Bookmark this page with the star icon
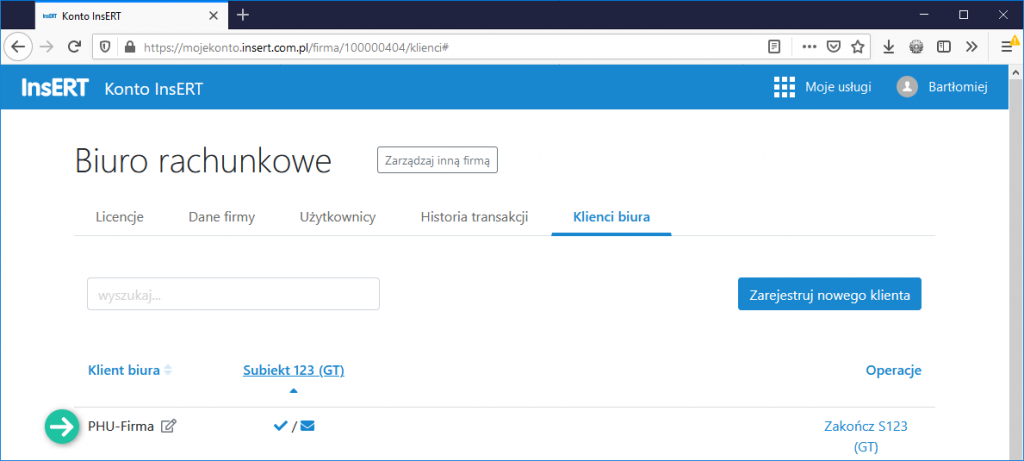 click(857, 46)
